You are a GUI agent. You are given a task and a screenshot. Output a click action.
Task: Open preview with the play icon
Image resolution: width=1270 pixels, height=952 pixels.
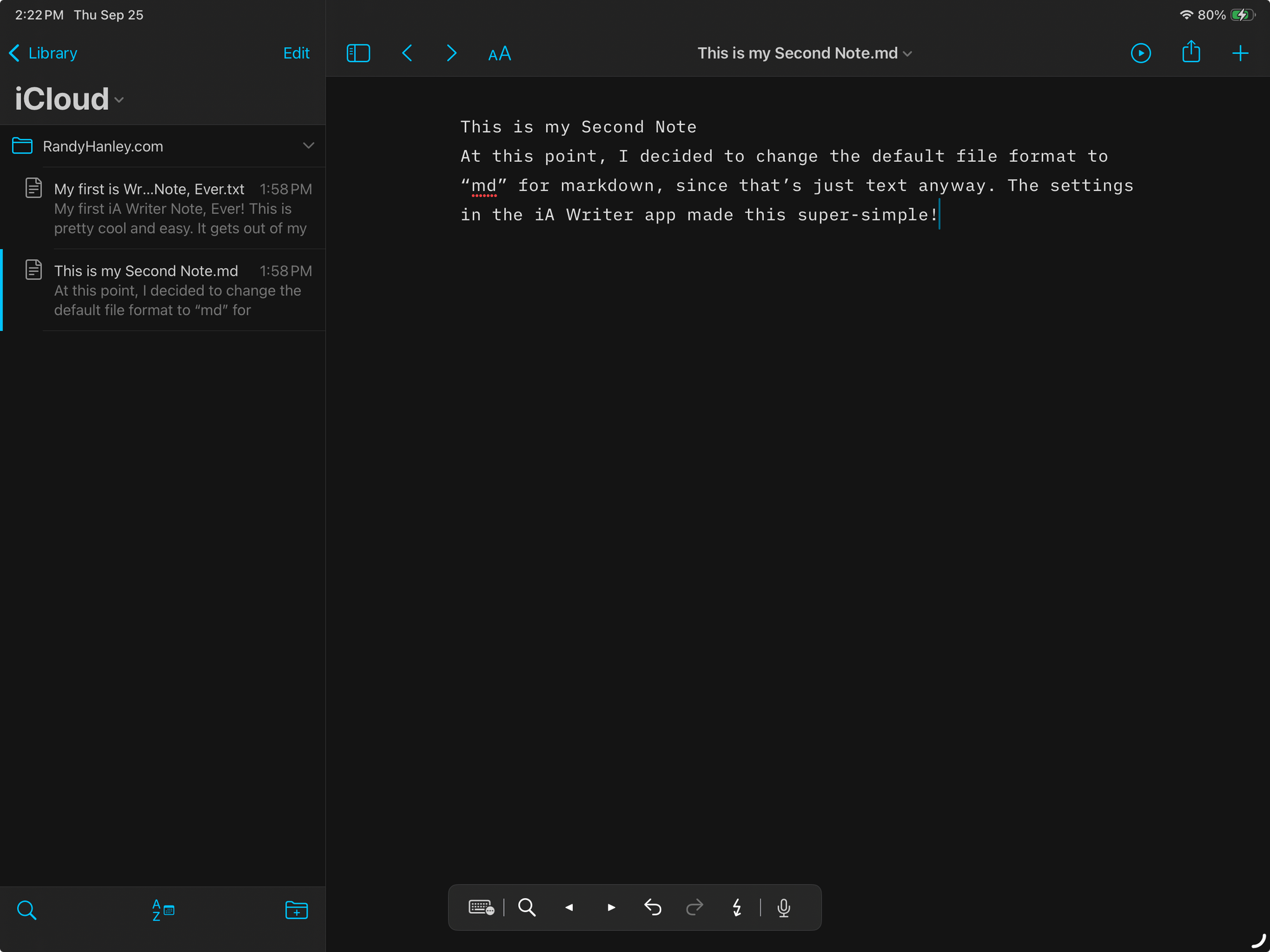[1140, 53]
